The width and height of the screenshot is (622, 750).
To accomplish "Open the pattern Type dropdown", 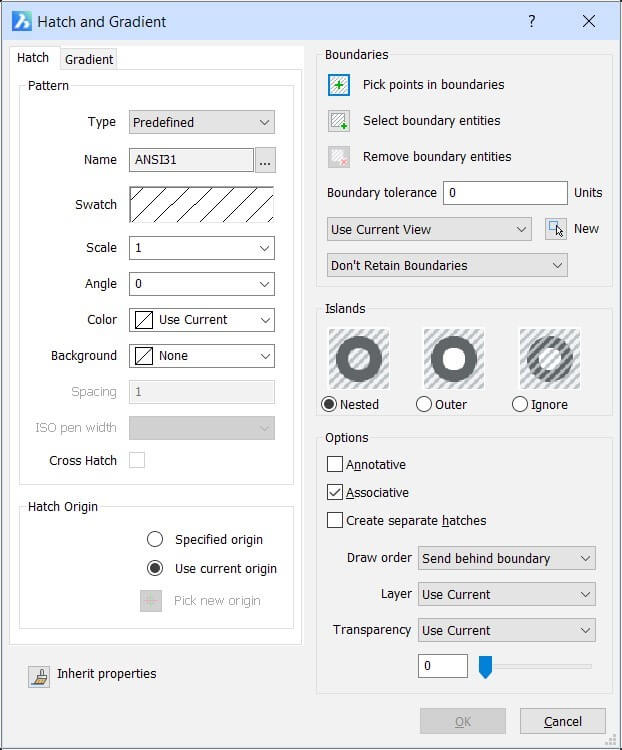I will (202, 122).
